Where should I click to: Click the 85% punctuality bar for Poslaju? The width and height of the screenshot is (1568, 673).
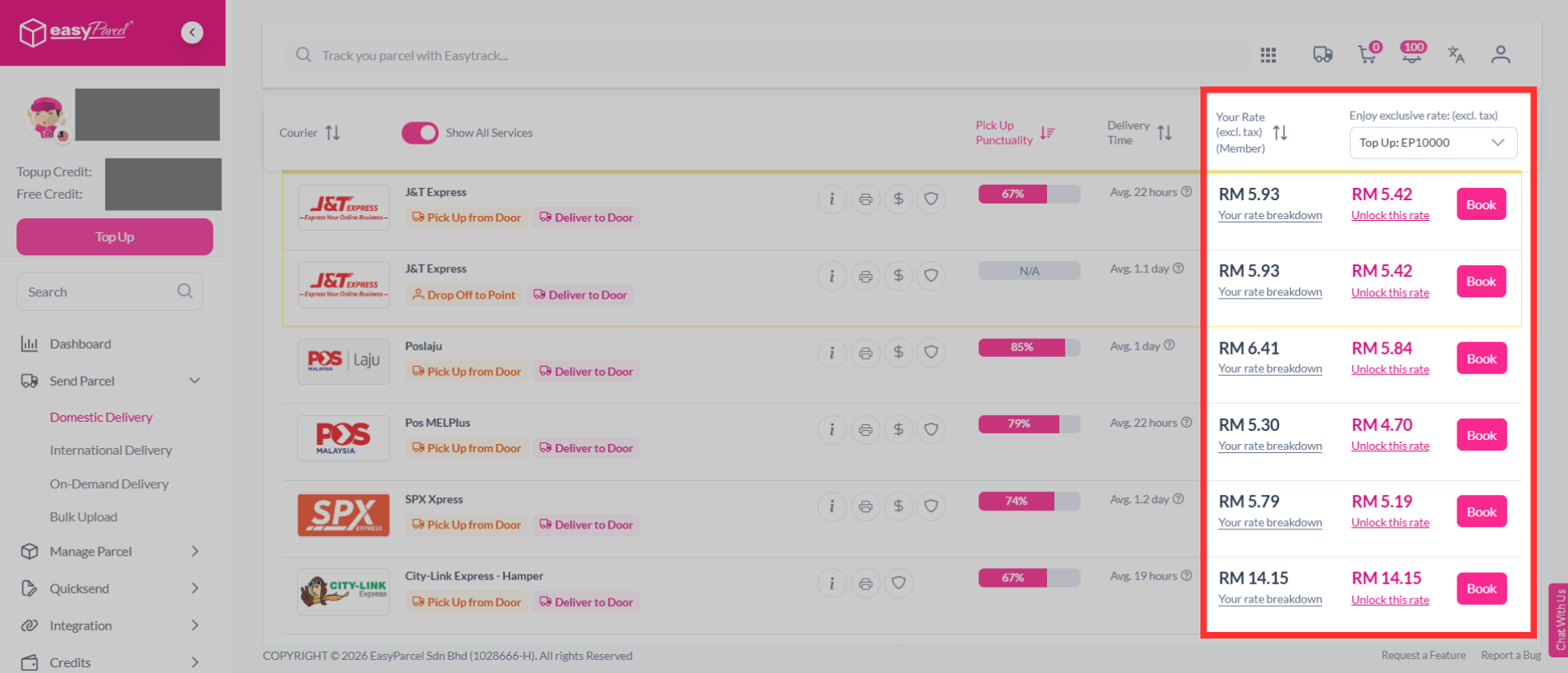1029,347
